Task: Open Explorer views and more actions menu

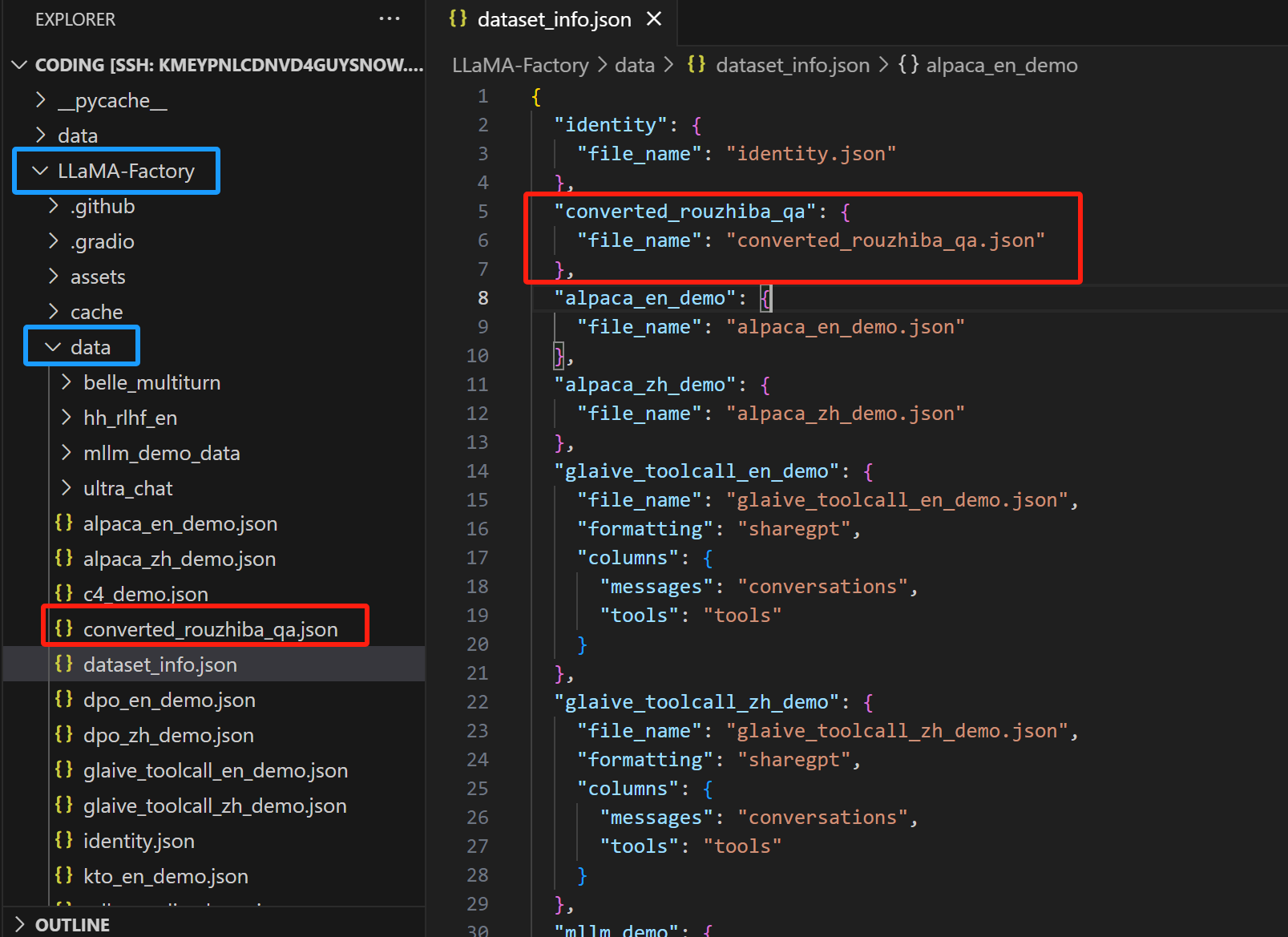Action: pos(390,19)
